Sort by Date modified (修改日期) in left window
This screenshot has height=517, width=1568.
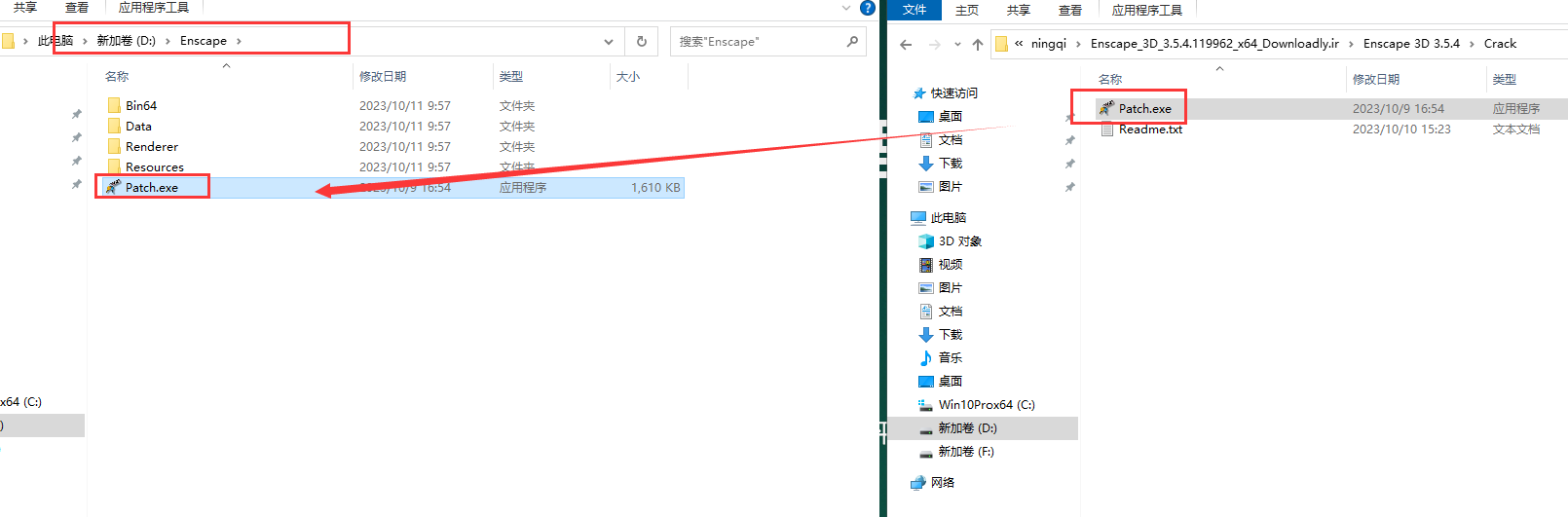point(383,76)
